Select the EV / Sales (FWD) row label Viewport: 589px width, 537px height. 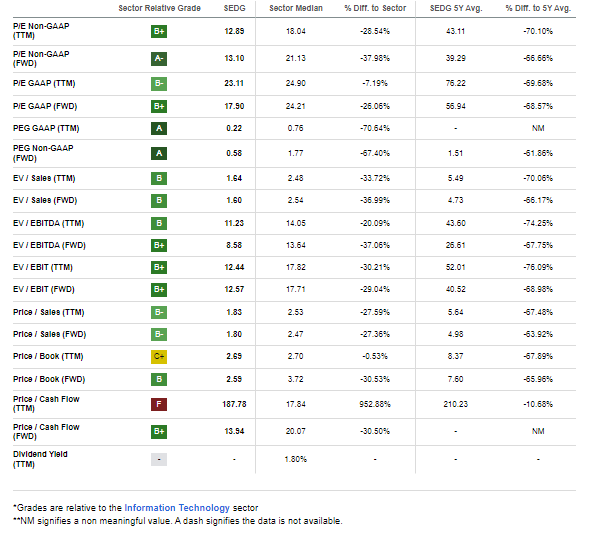[45, 201]
